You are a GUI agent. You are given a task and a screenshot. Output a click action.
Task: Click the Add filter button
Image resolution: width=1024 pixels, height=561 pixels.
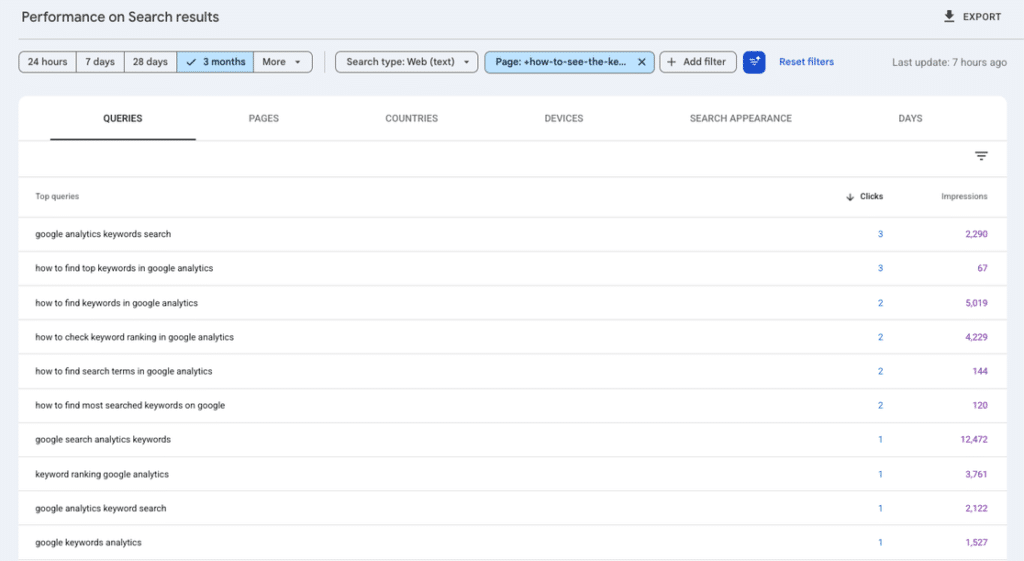point(697,62)
